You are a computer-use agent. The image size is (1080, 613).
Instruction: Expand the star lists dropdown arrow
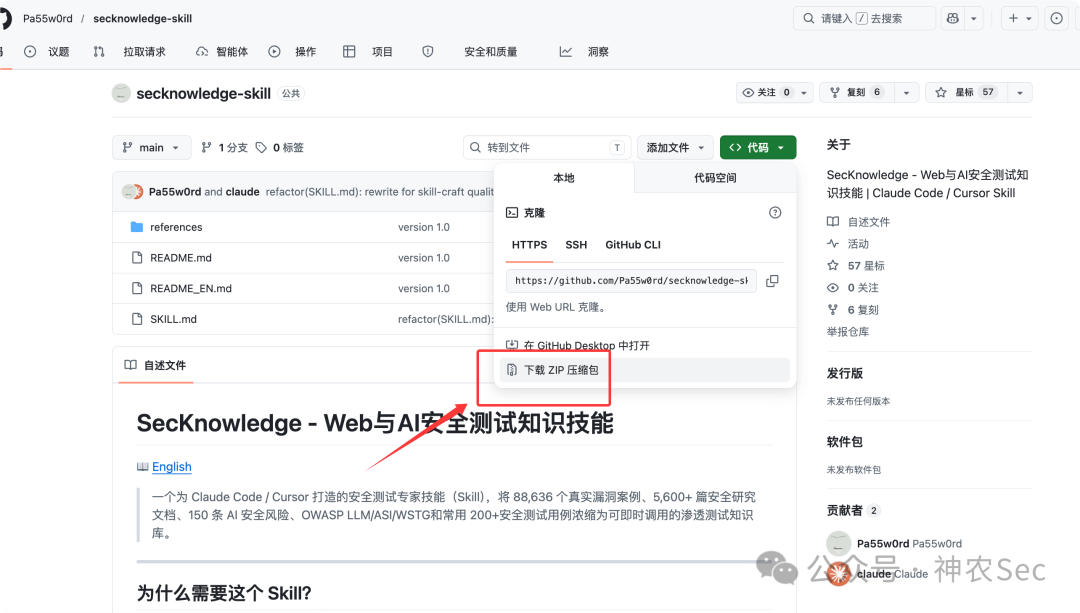pos(1020,92)
